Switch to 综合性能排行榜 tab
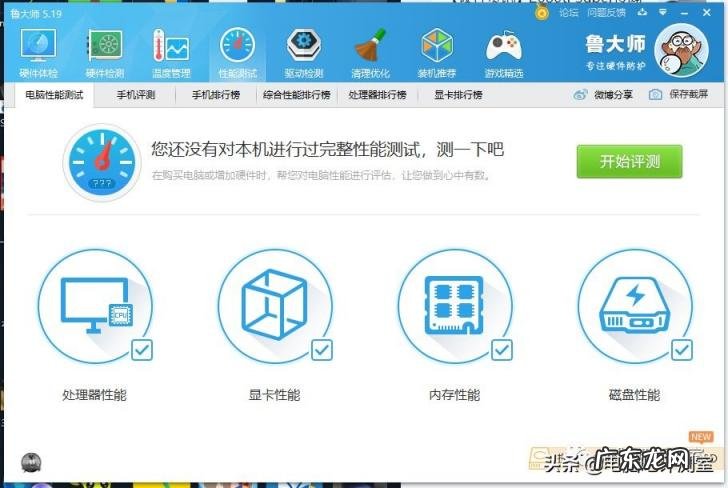This screenshot has height=488, width=728. pos(297,95)
